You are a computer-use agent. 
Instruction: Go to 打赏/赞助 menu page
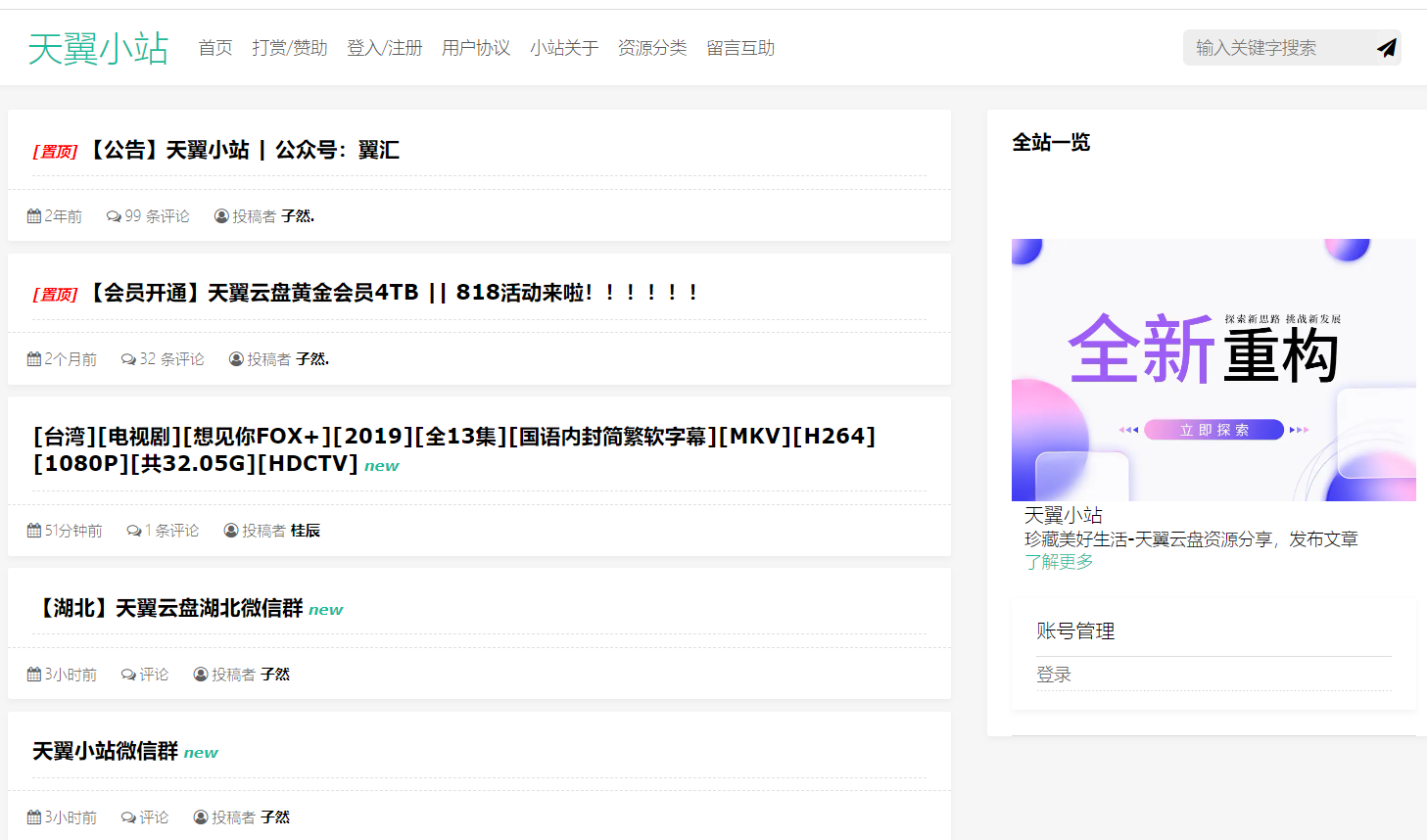[x=289, y=48]
